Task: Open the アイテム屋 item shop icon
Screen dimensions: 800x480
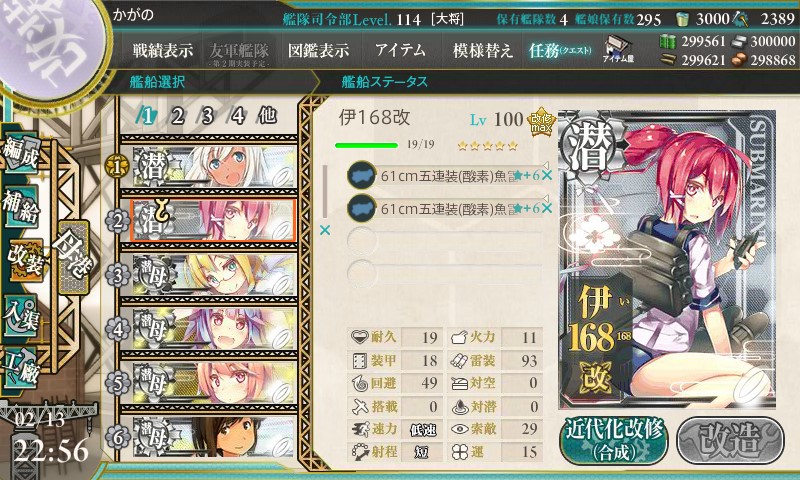Action: pos(618,50)
